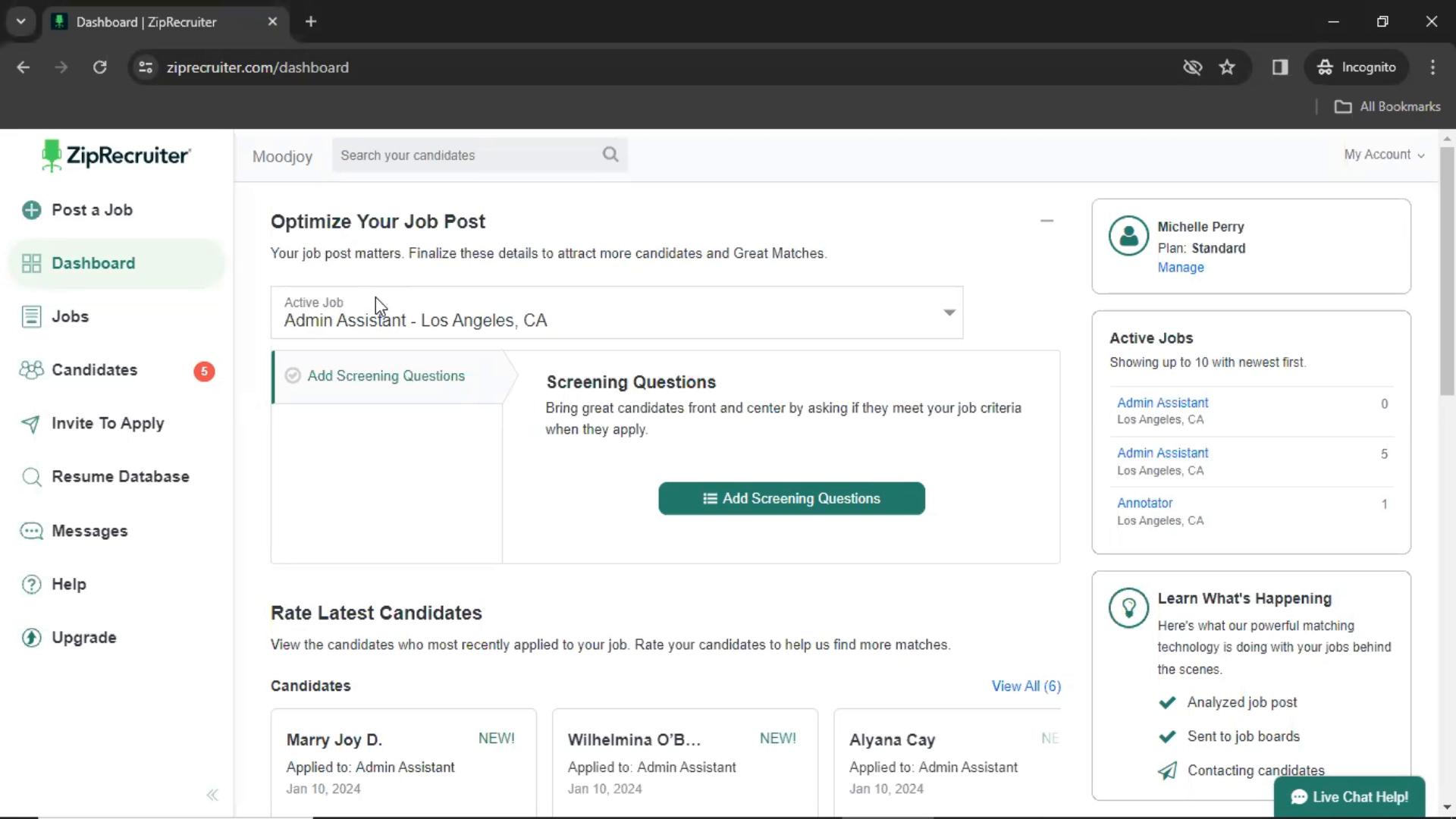Image resolution: width=1456 pixels, height=819 pixels.
Task: Click the Invite To Apply icon
Action: coord(30,423)
